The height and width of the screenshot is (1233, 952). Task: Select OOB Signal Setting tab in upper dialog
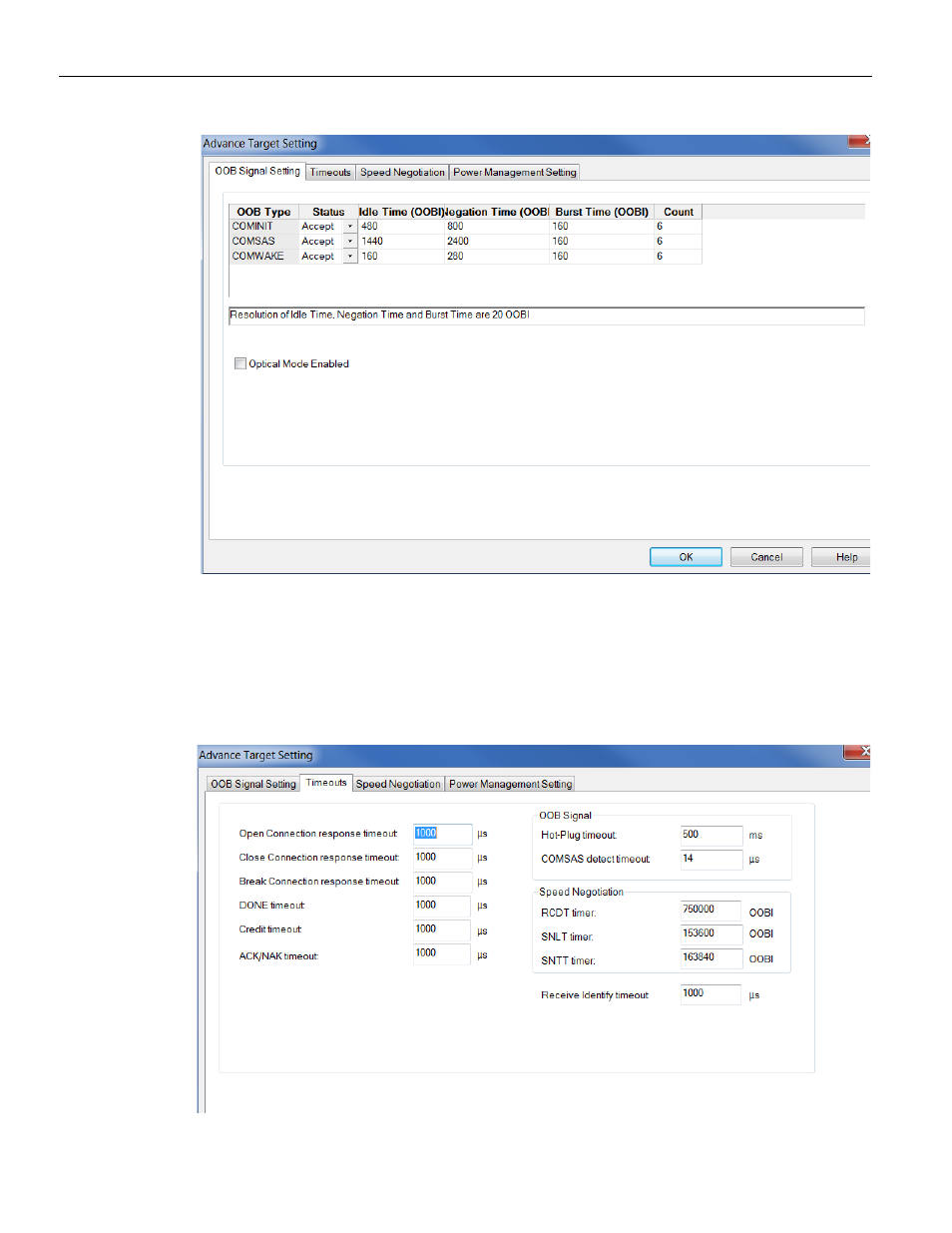pos(257,171)
